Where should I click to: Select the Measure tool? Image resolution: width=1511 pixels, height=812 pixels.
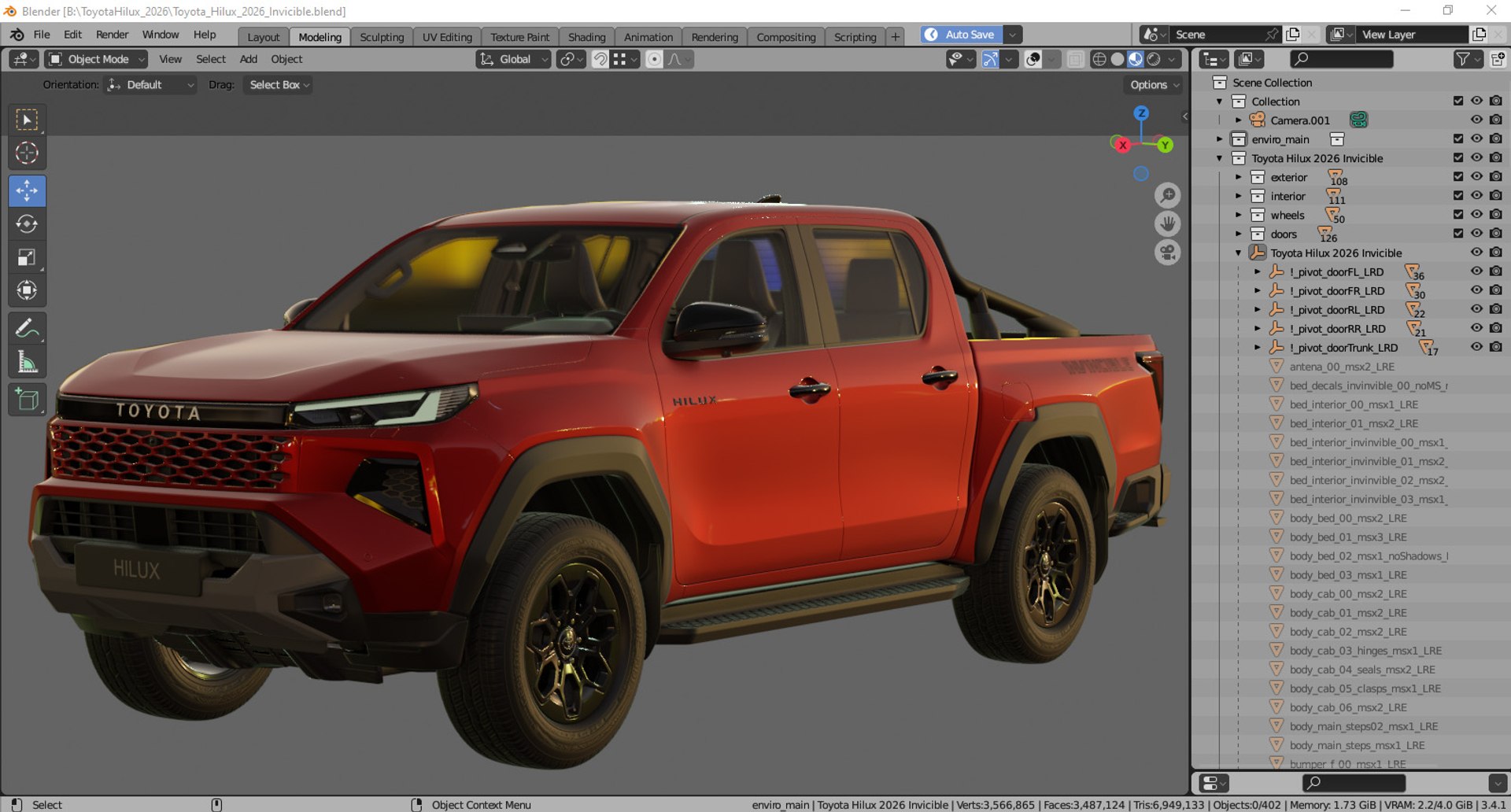[27, 362]
